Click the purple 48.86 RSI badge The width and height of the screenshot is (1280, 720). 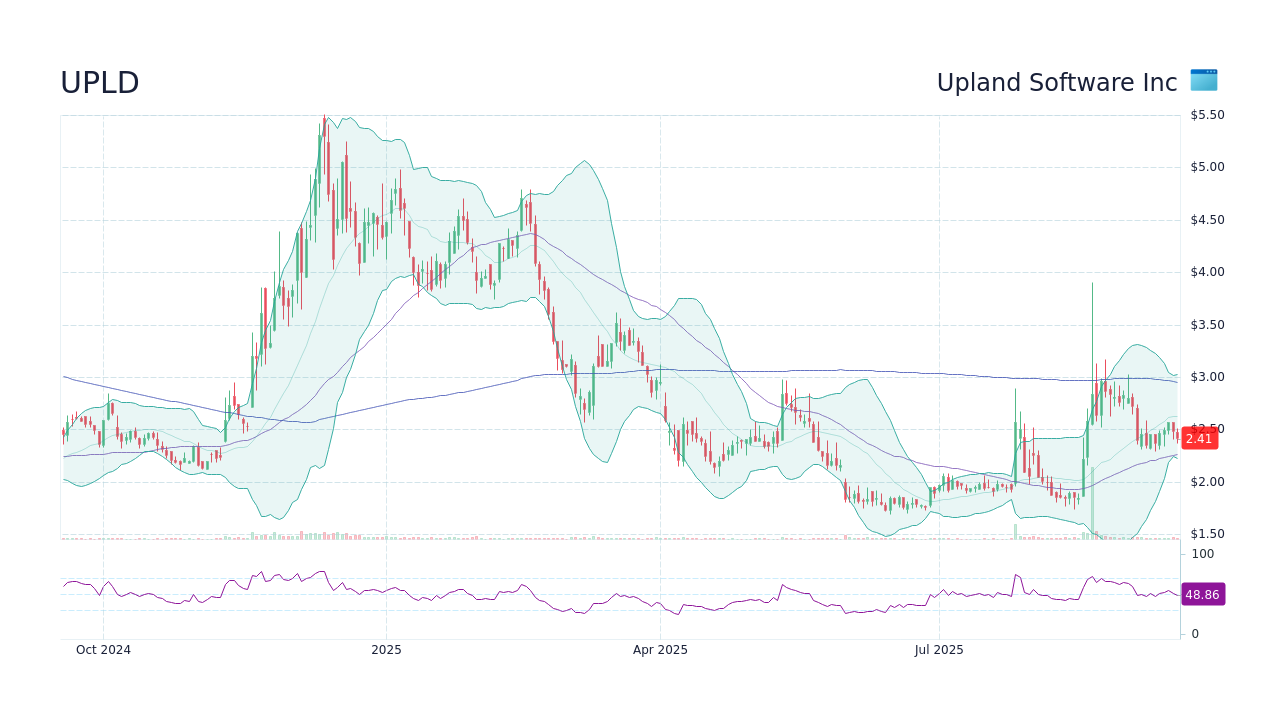point(1202,595)
